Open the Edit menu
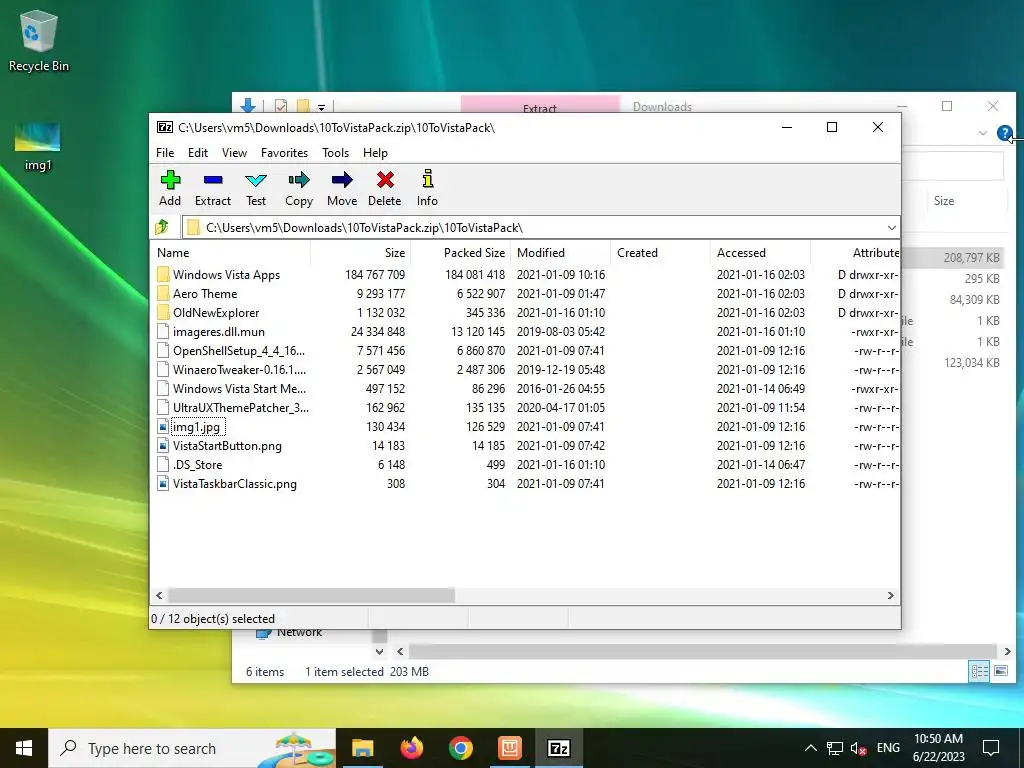1024x768 pixels. [x=198, y=153]
